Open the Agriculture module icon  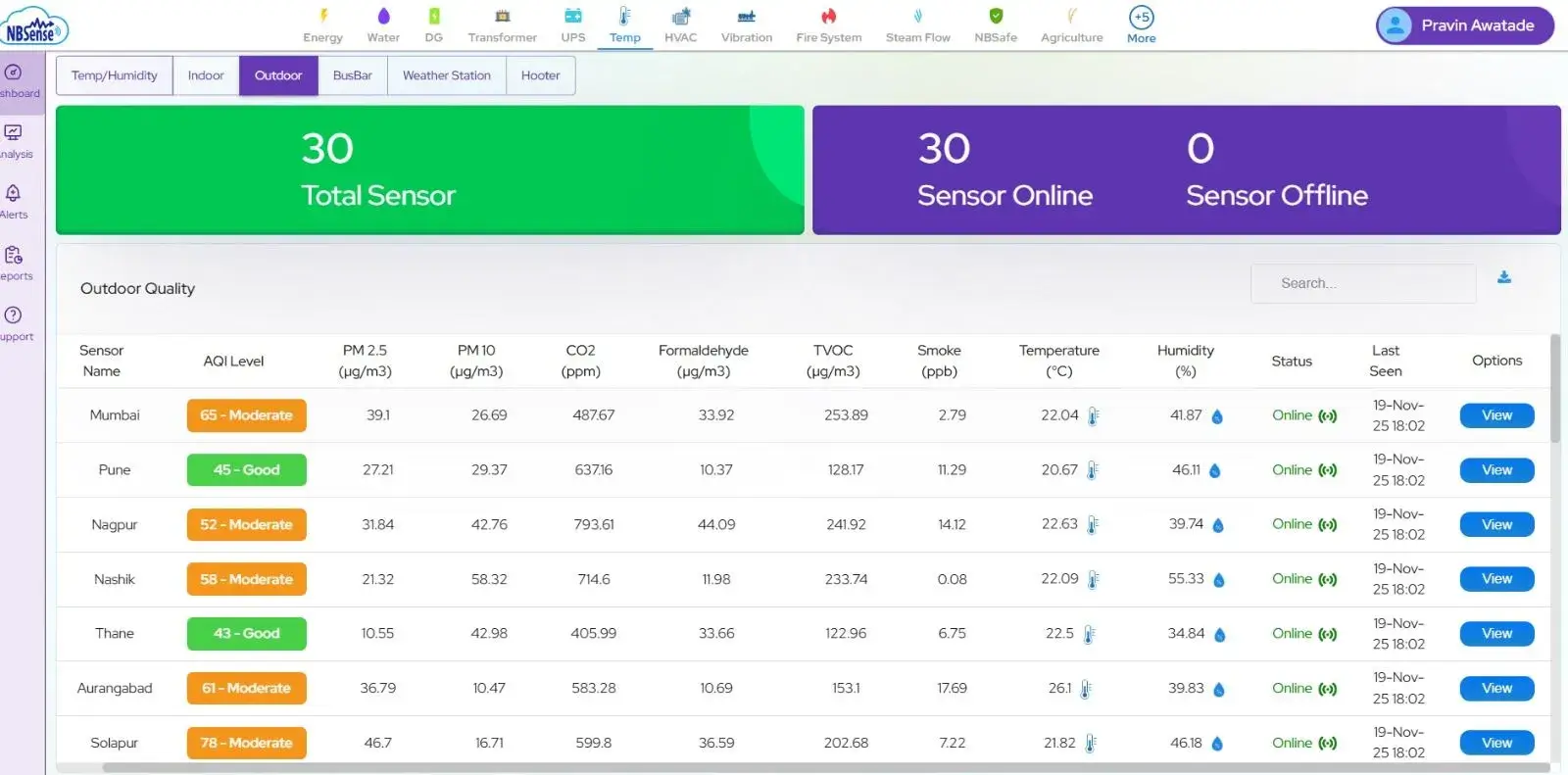pyautogui.click(x=1071, y=17)
